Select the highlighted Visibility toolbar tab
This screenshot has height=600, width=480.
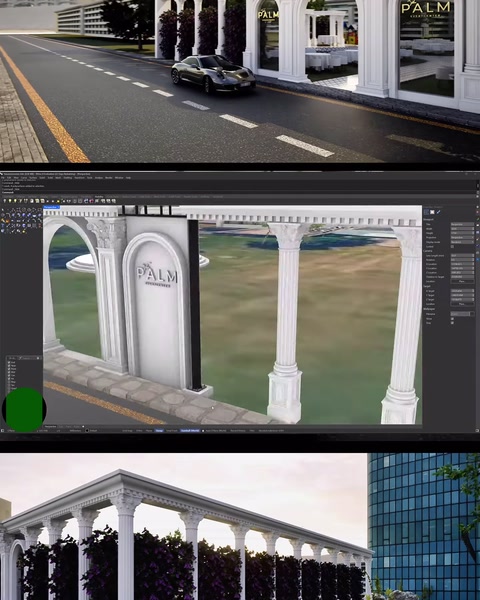coord(99,197)
